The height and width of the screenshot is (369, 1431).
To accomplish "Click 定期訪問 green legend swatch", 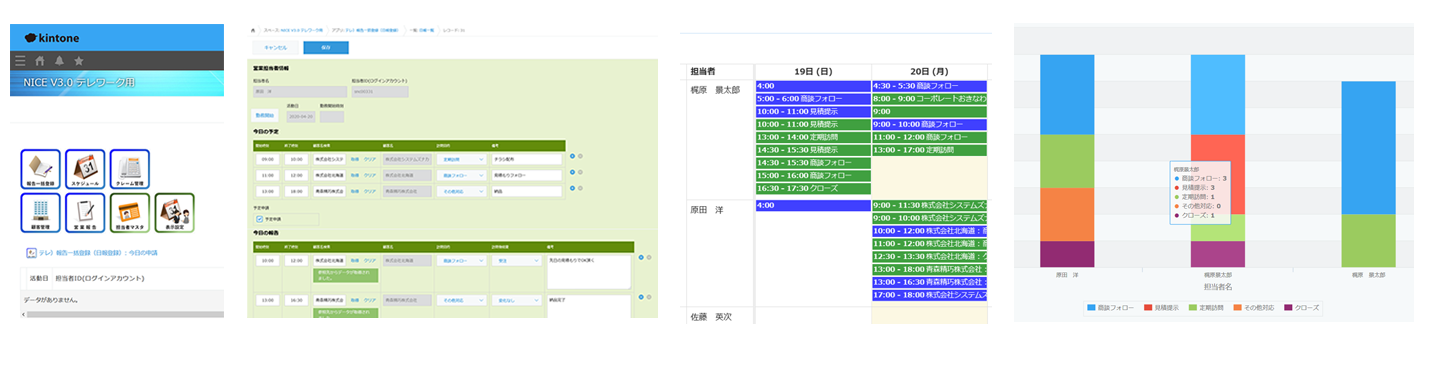I will click(x=1194, y=308).
